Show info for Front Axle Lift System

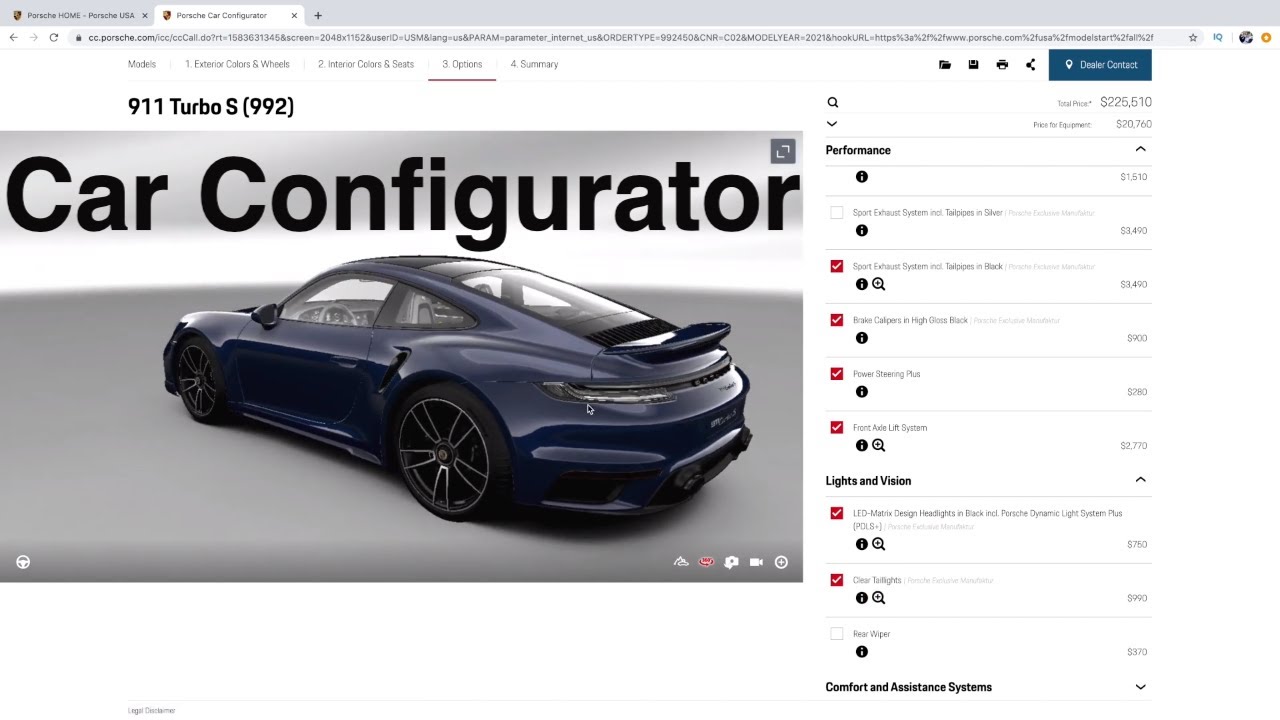(x=862, y=446)
